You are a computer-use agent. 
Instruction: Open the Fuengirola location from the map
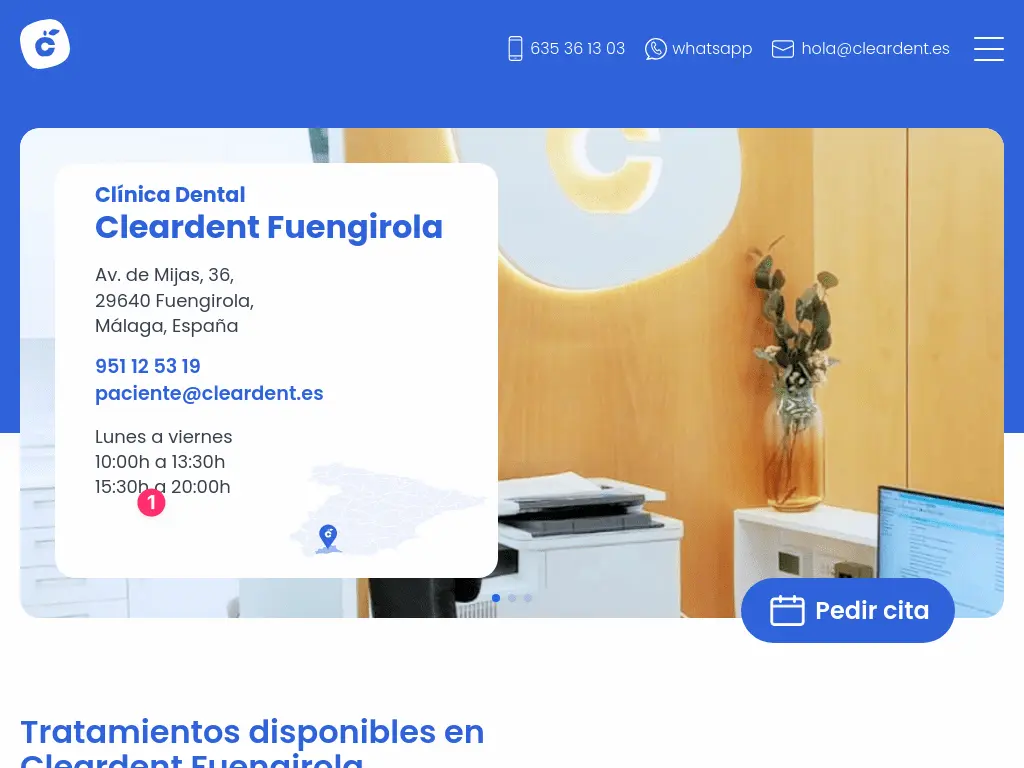click(328, 537)
